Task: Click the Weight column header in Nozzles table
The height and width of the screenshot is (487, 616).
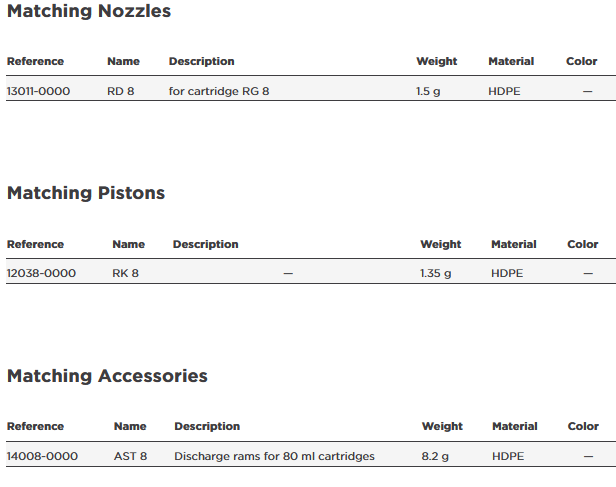Action: coord(435,62)
